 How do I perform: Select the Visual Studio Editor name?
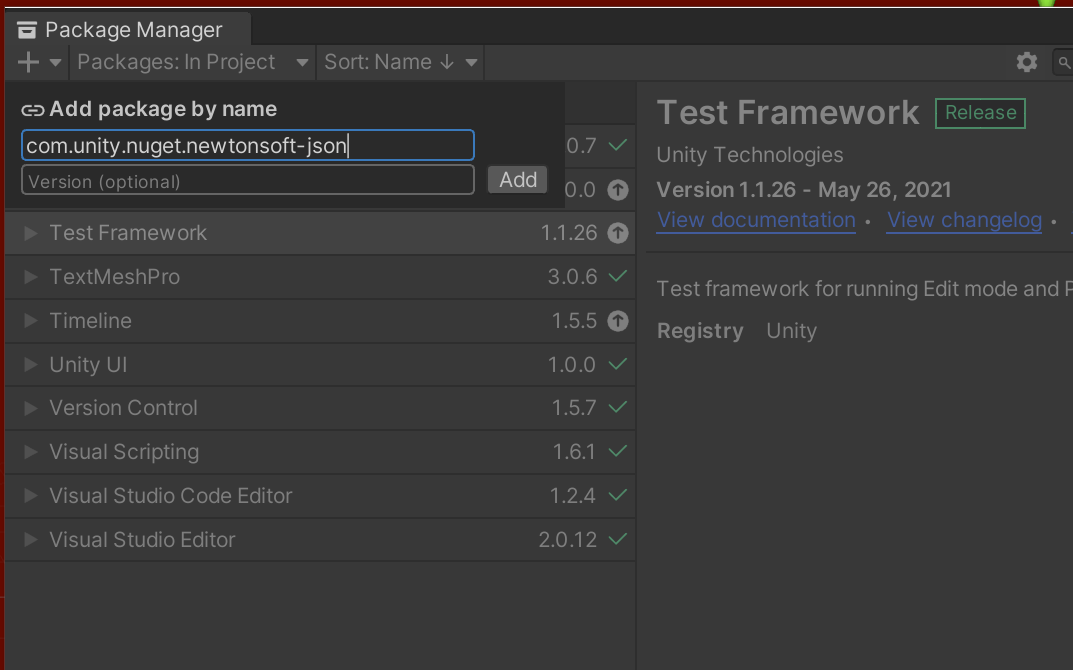(x=142, y=540)
